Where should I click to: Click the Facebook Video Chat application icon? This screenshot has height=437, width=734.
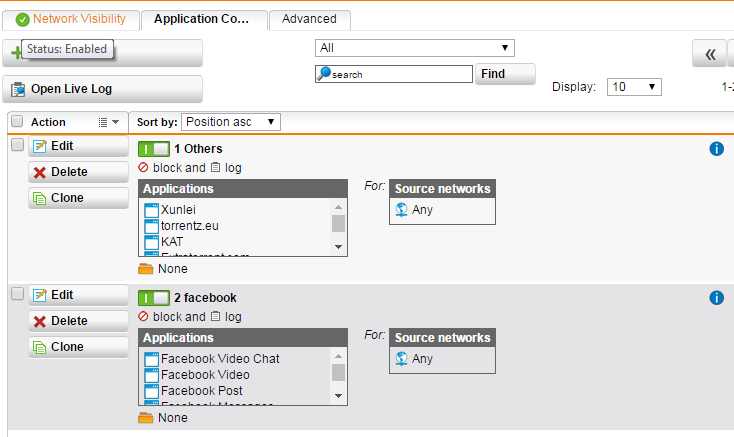(x=151, y=359)
